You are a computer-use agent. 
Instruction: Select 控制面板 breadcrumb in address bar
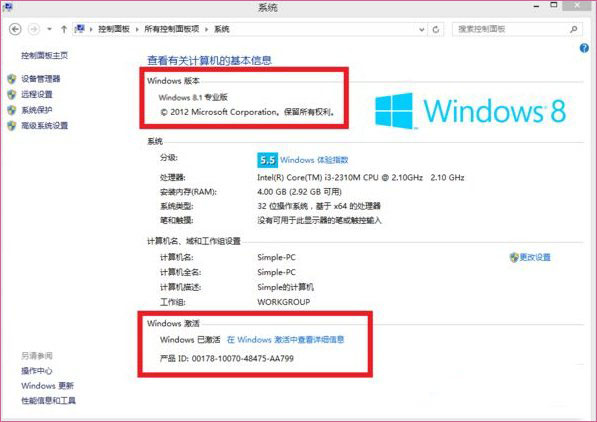[x=114, y=29]
